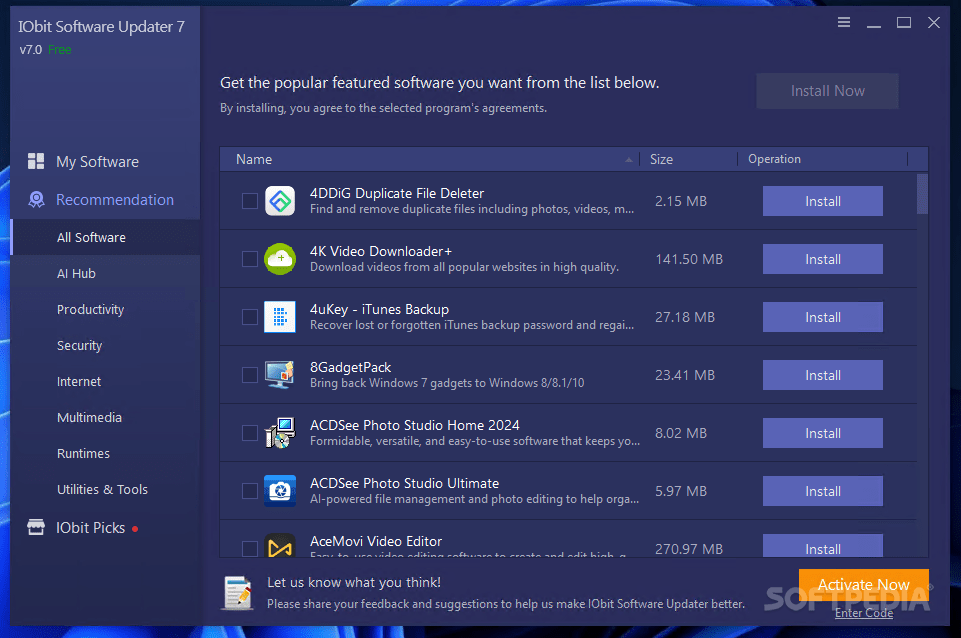Screen dimensions: 961x638
Task: Click the 4DDiG Duplicate File Deleter icon
Action: pyautogui.click(x=279, y=200)
